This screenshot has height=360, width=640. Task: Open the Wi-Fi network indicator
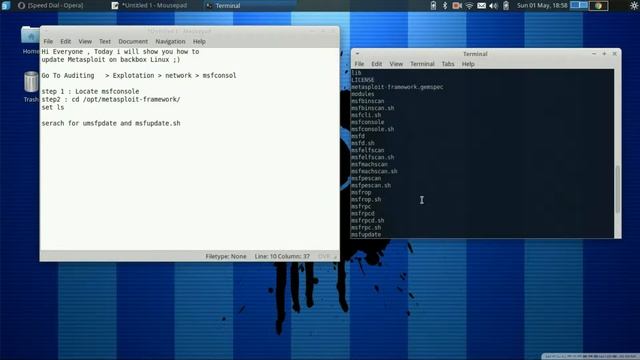[469, 5]
